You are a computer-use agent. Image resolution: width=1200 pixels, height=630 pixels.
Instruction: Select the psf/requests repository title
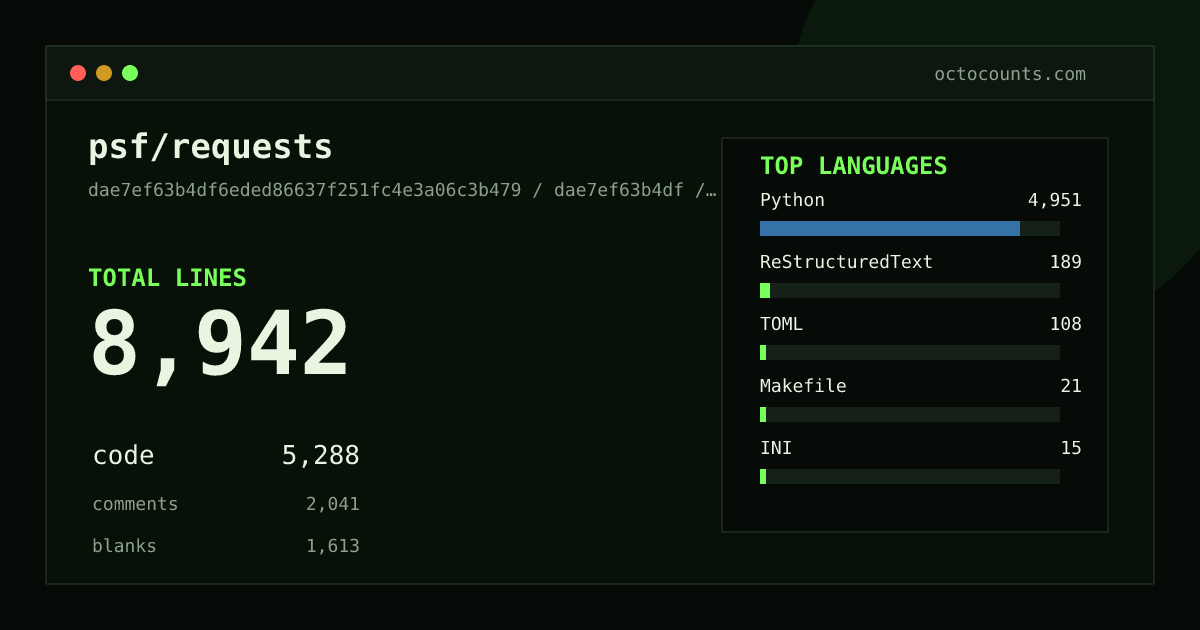pyautogui.click(x=210, y=147)
